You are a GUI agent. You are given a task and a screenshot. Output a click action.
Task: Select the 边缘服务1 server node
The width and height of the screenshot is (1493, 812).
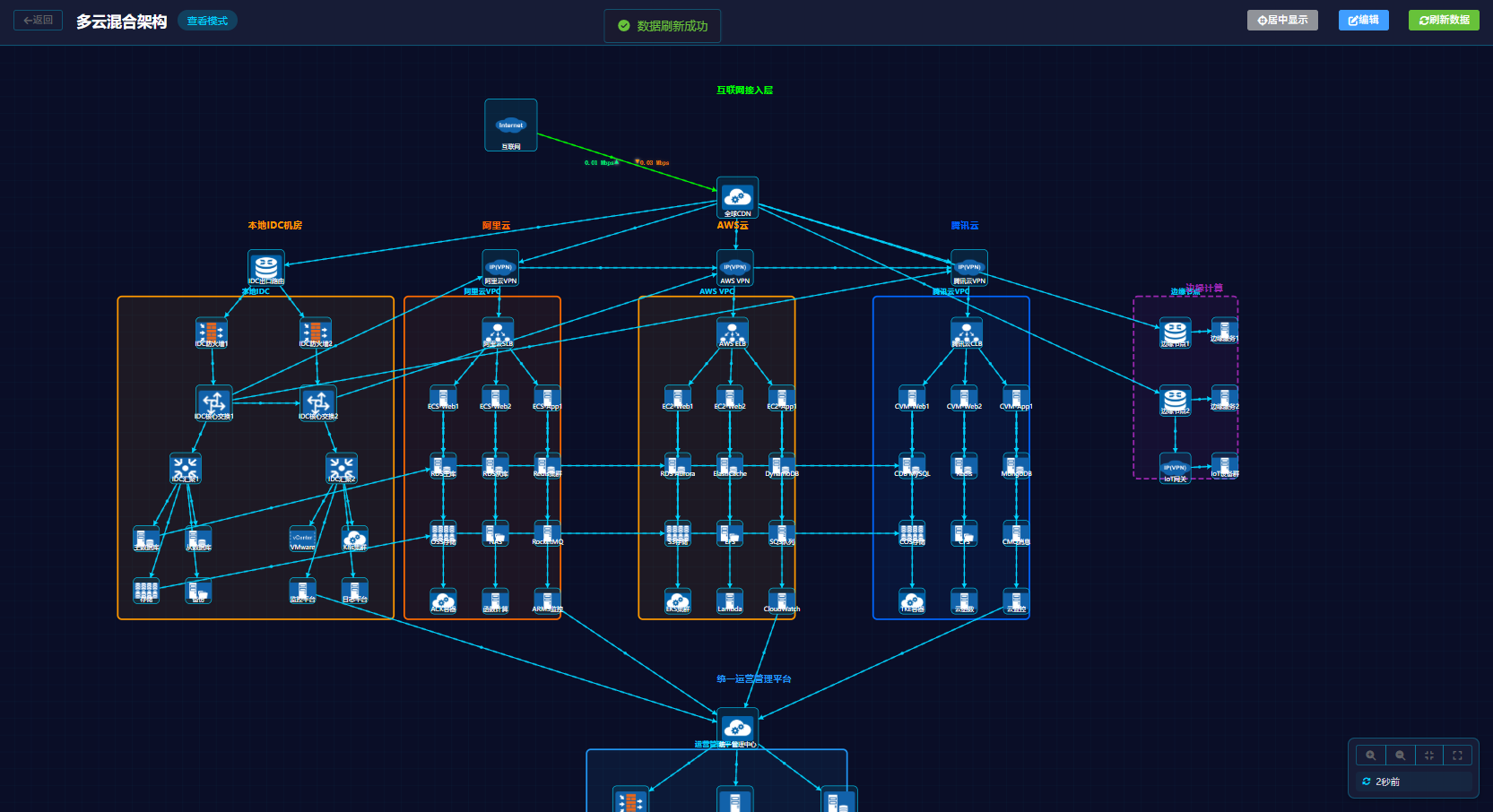pyautogui.click(x=1225, y=330)
